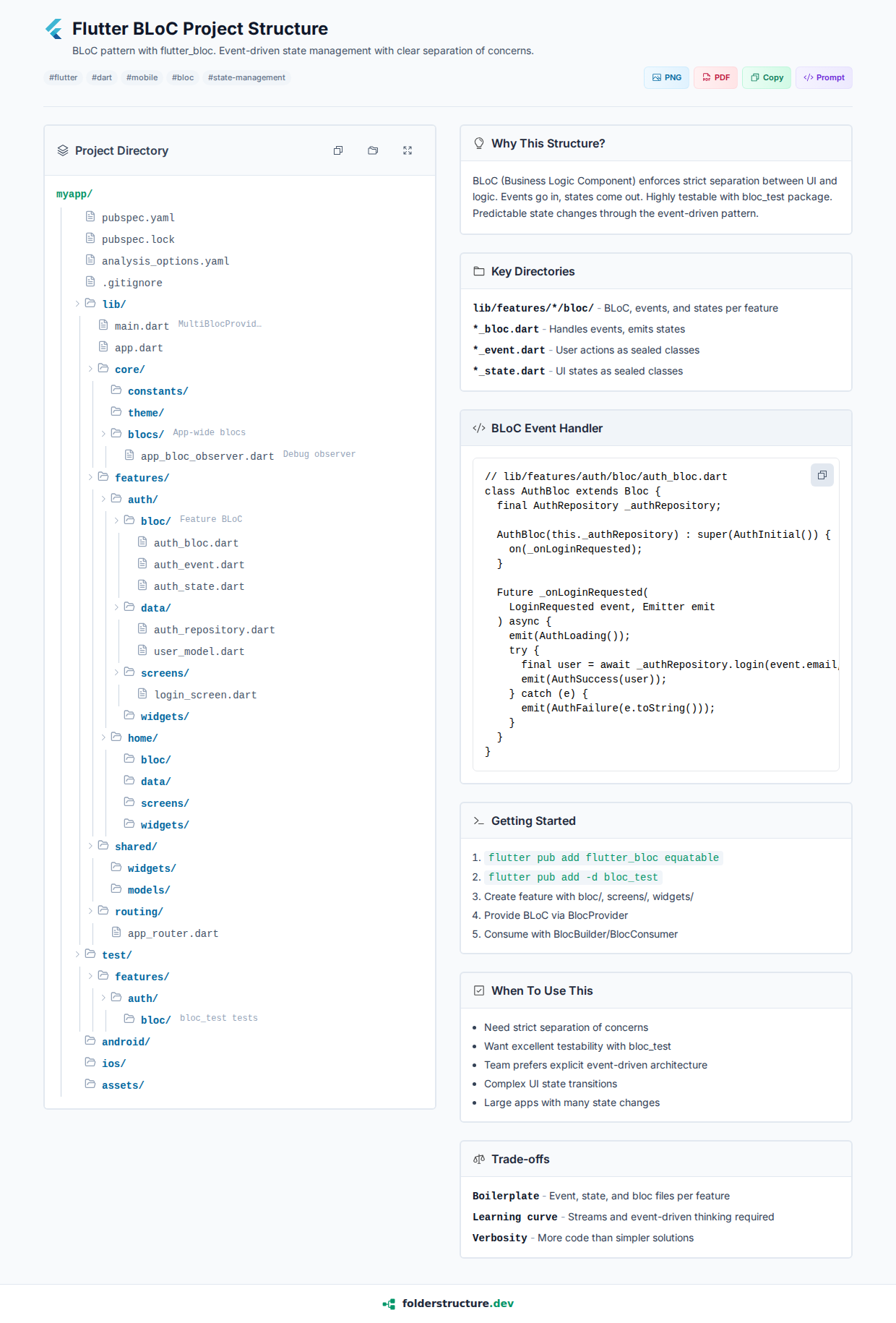Click the folderstructure.dev logo icon in footer
896x1323 pixels.
coord(389,1303)
